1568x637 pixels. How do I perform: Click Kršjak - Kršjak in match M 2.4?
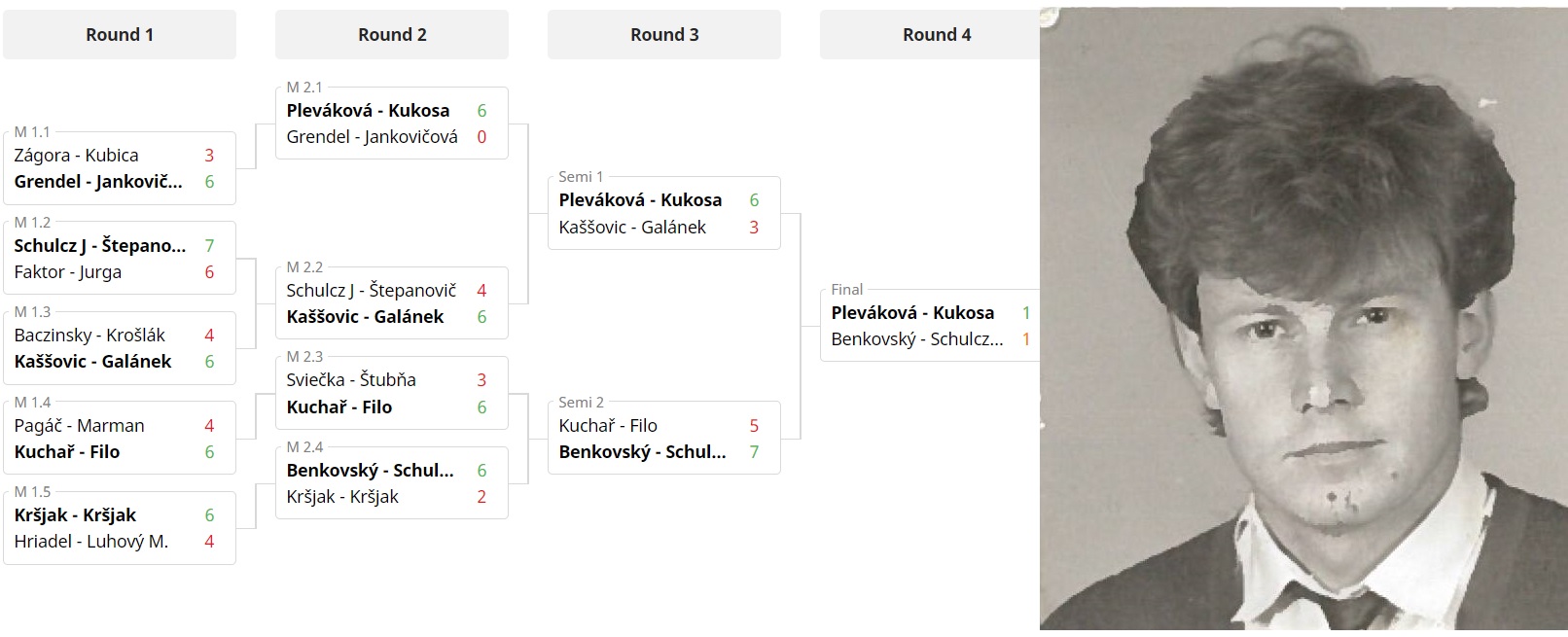342,496
